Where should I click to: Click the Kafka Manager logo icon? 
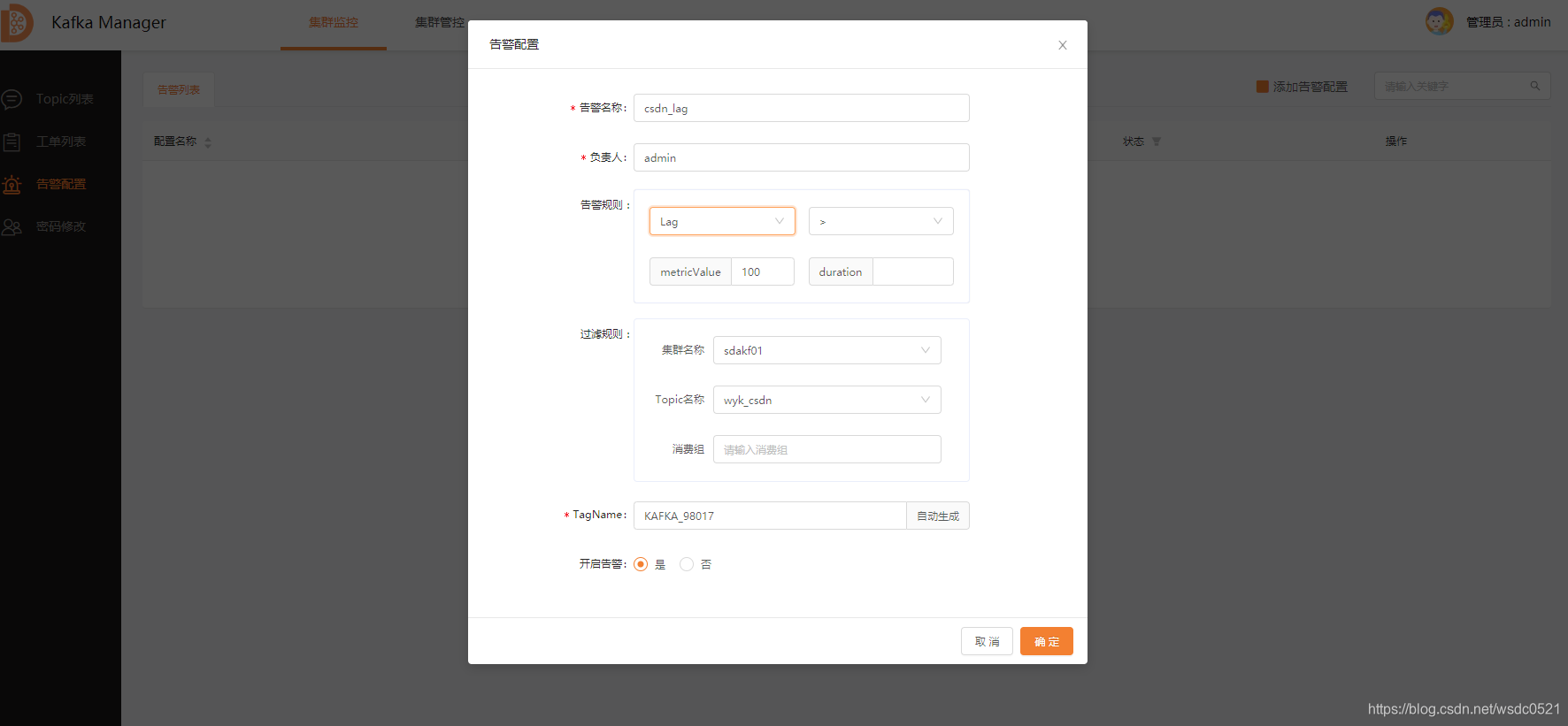[x=16, y=22]
